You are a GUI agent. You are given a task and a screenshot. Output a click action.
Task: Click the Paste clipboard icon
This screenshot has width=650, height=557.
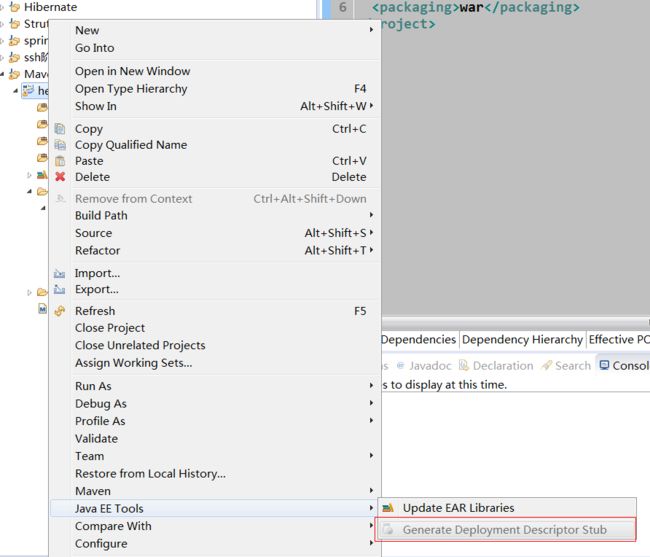[60, 161]
